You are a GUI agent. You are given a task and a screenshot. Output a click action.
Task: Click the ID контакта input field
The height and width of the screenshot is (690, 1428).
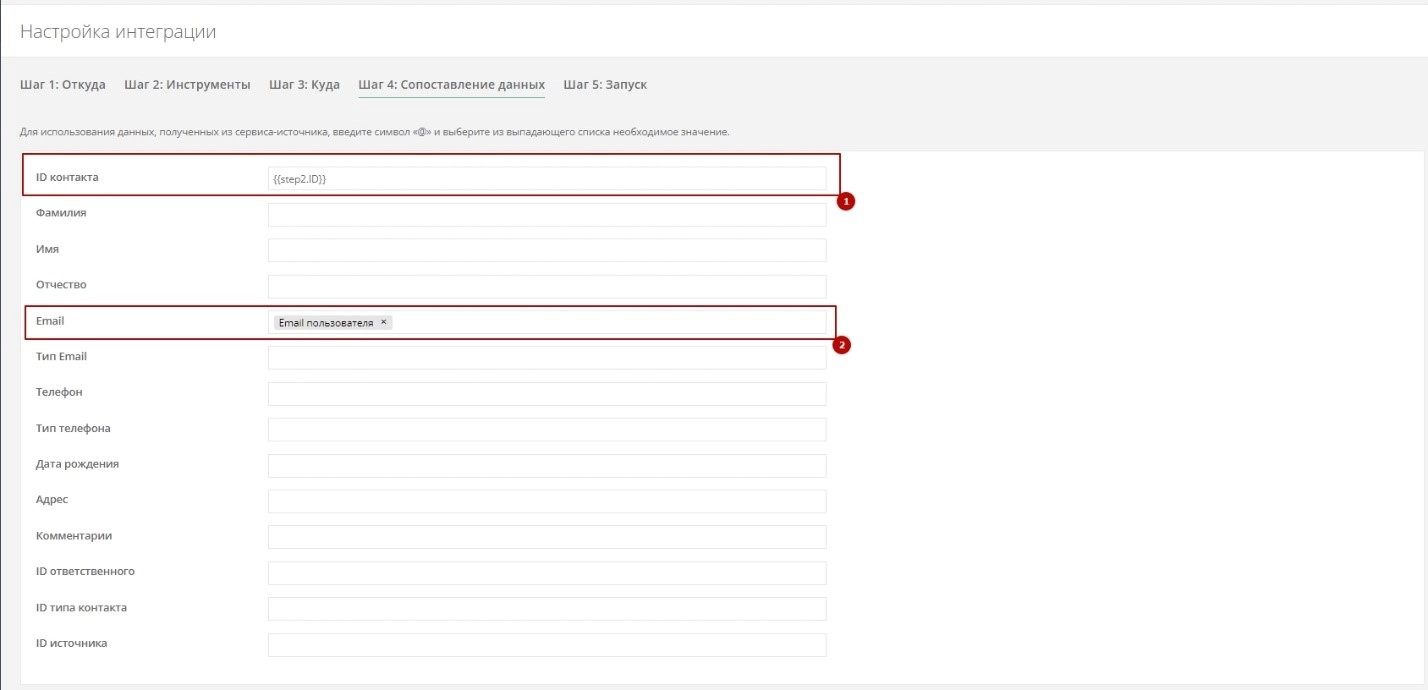(546, 179)
